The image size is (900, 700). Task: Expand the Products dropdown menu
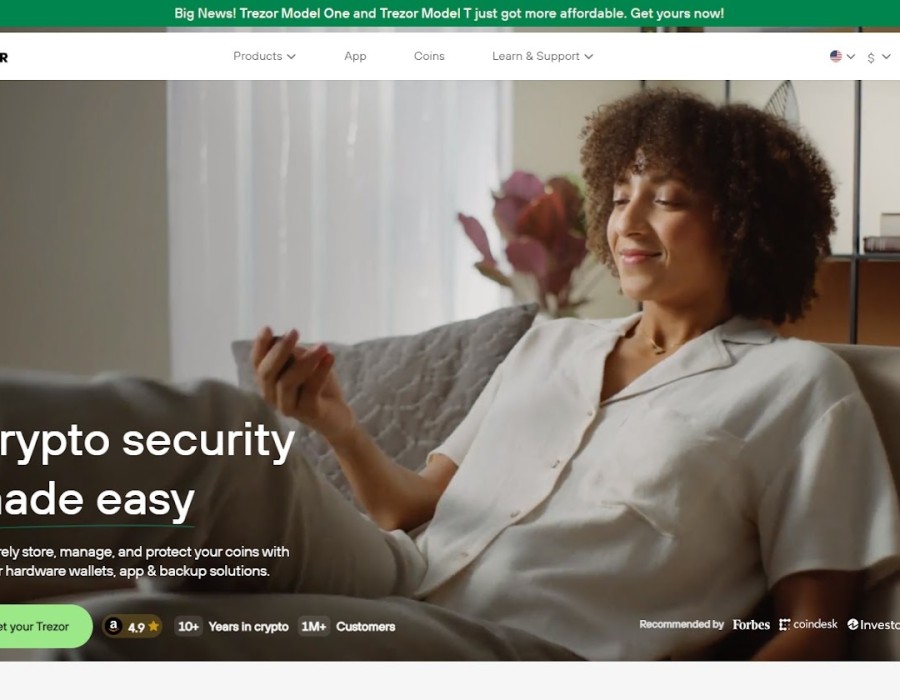[x=264, y=56]
